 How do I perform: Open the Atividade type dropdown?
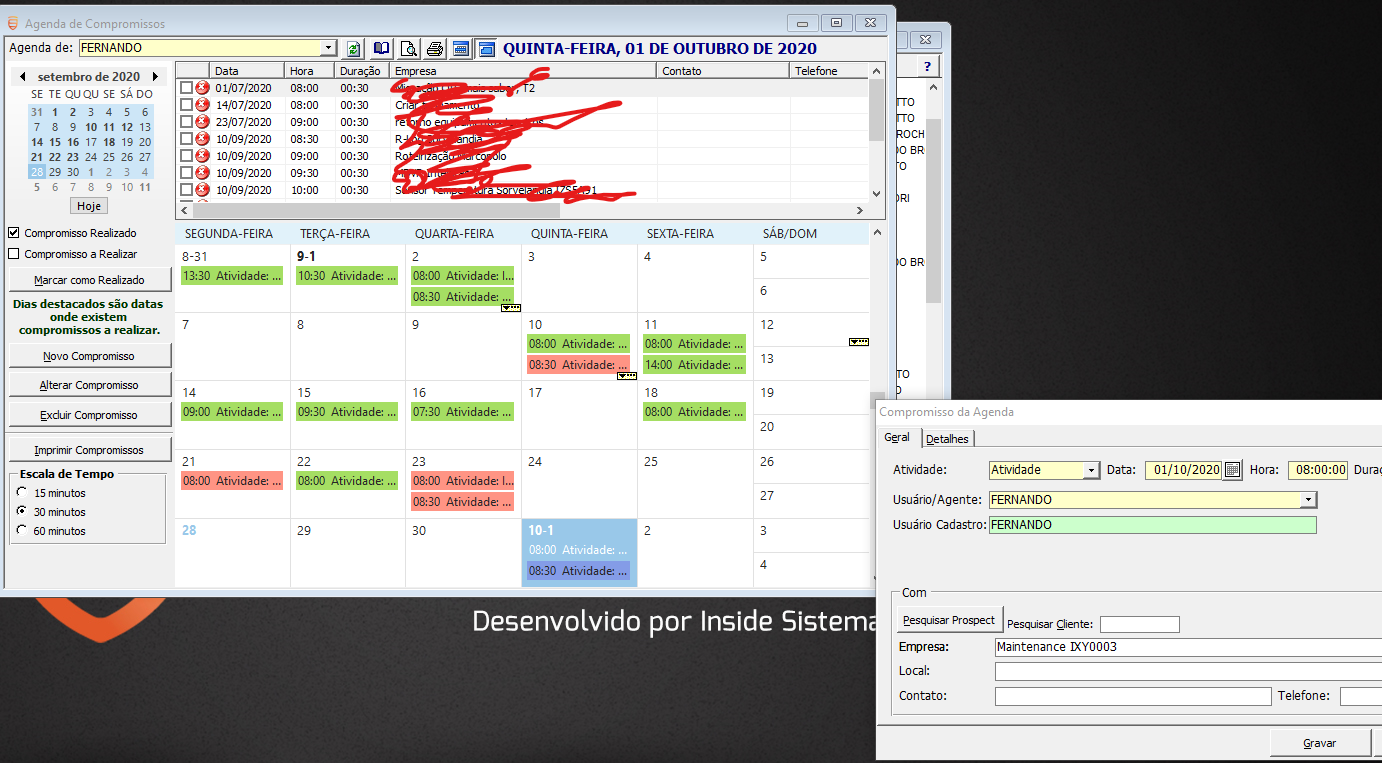pos(1091,470)
